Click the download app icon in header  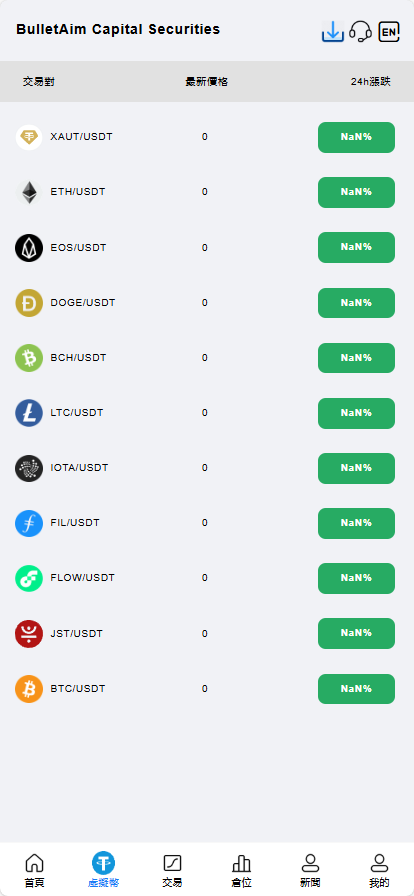(x=333, y=31)
